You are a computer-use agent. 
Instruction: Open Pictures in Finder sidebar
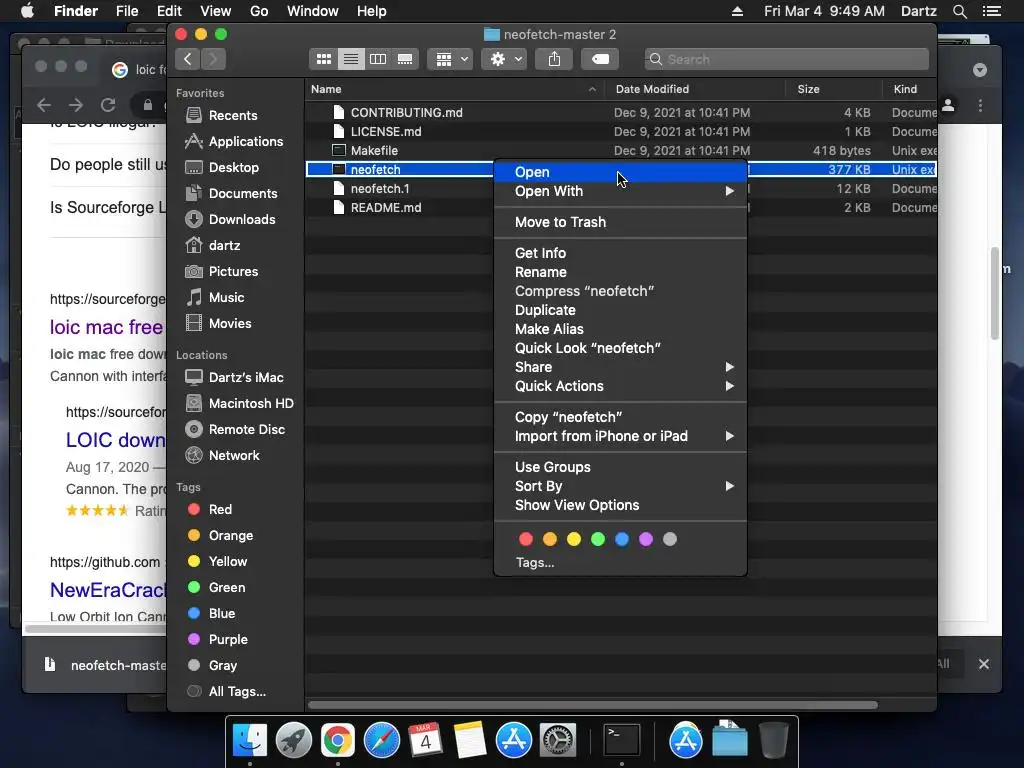click(x=222, y=272)
